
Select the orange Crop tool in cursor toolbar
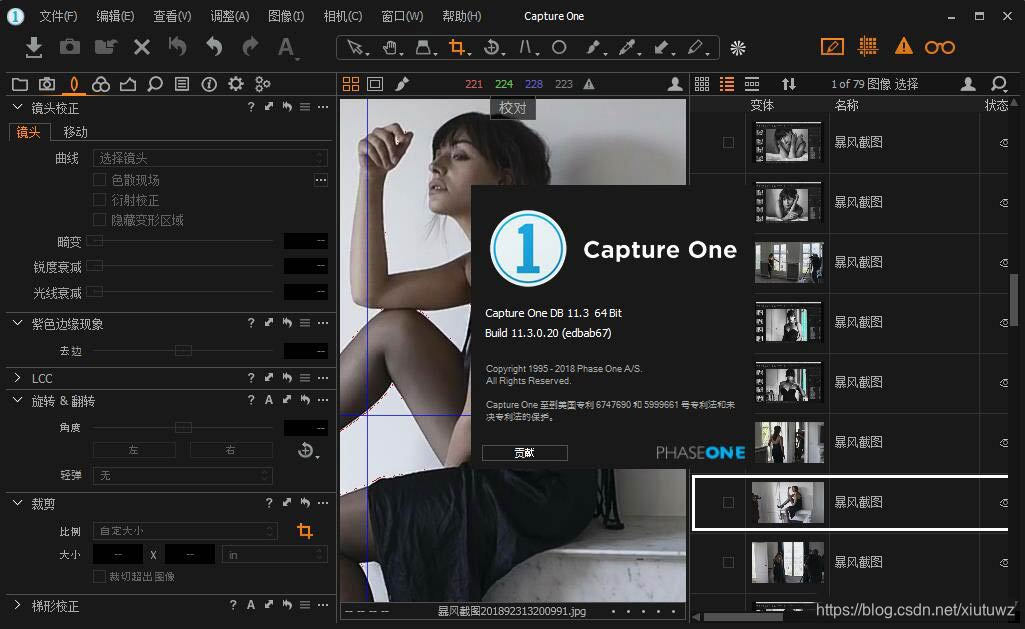458,47
